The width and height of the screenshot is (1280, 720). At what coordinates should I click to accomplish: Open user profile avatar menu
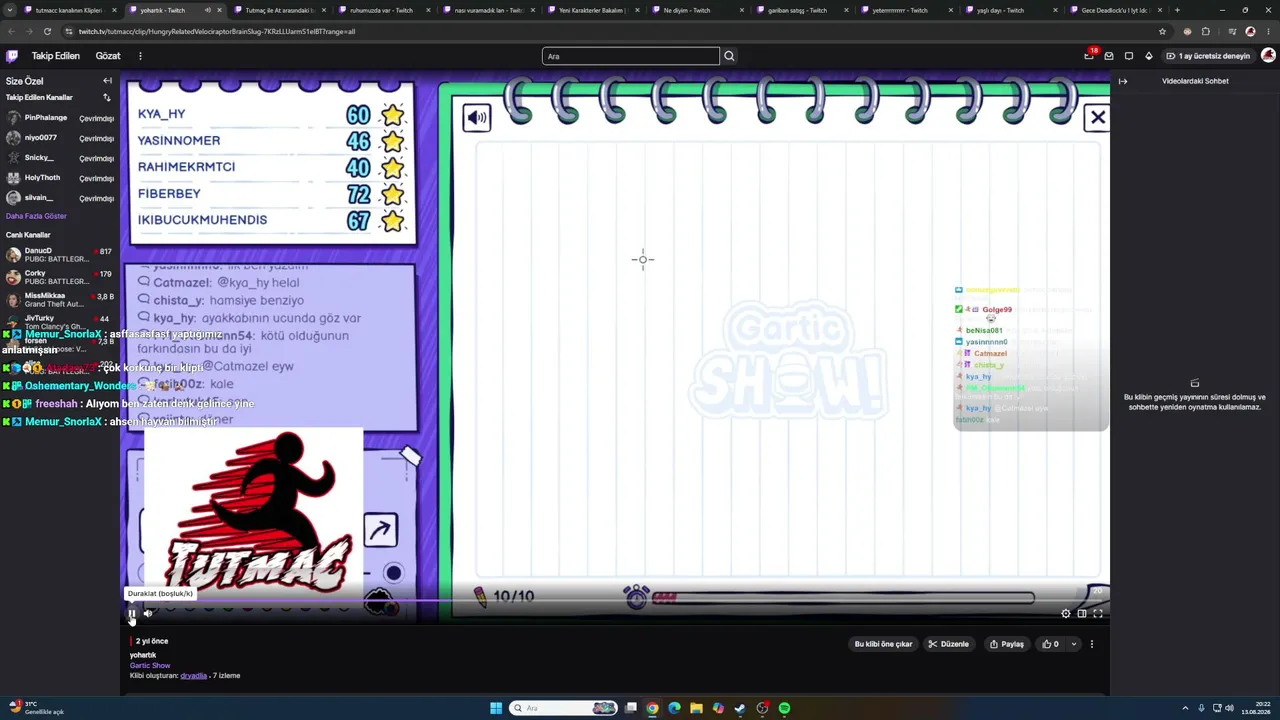click(1268, 56)
